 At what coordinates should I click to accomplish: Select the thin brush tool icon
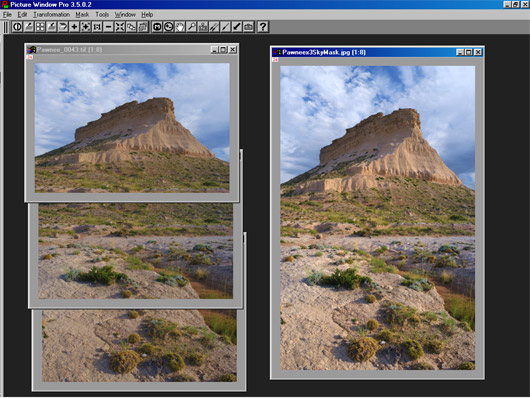[x=226, y=27]
